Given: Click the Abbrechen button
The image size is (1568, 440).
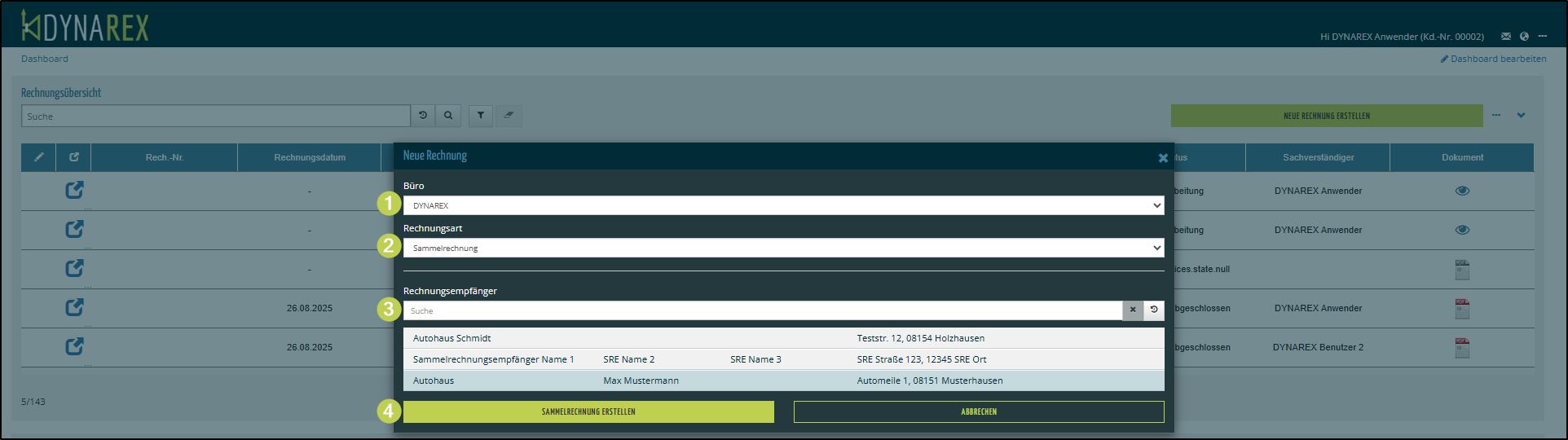Looking at the screenshot, I should point(979,411).
